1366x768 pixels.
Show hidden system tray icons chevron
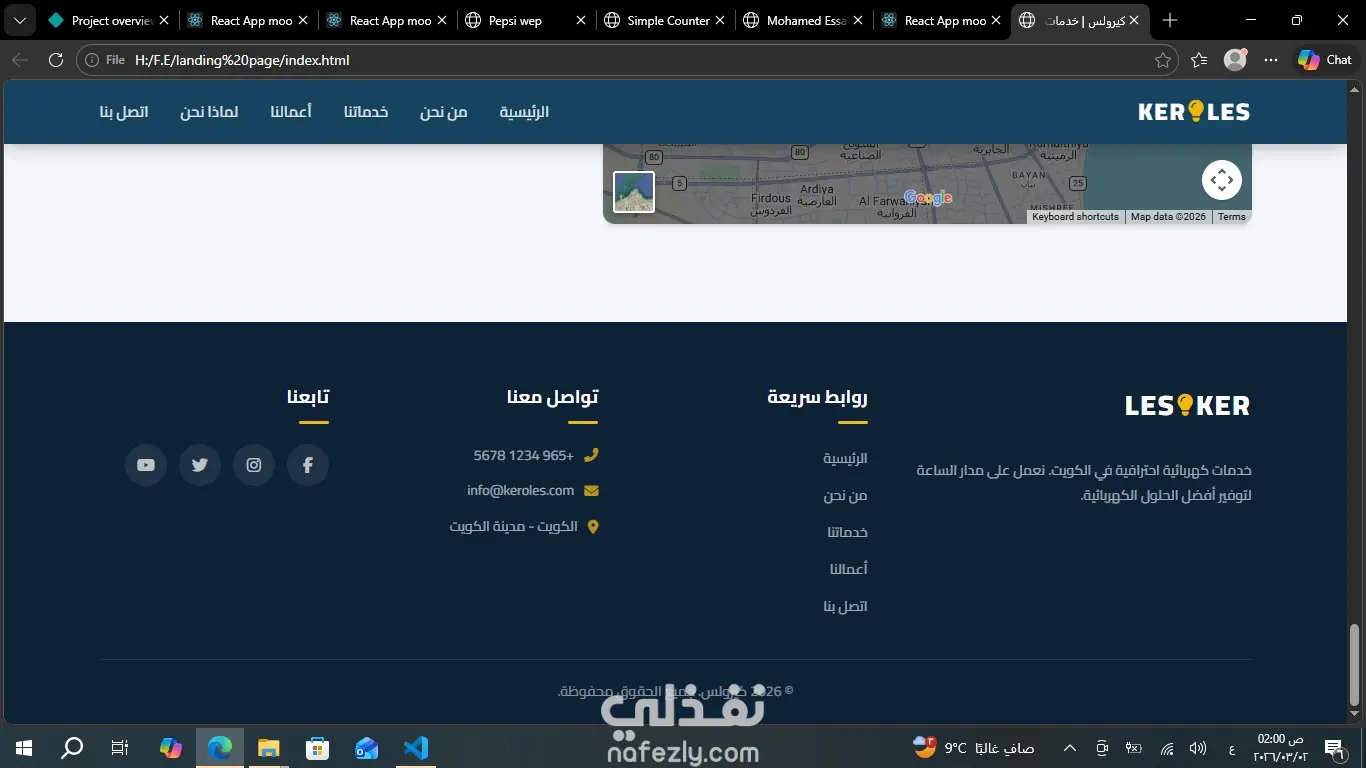click(x=1069, y=748)
